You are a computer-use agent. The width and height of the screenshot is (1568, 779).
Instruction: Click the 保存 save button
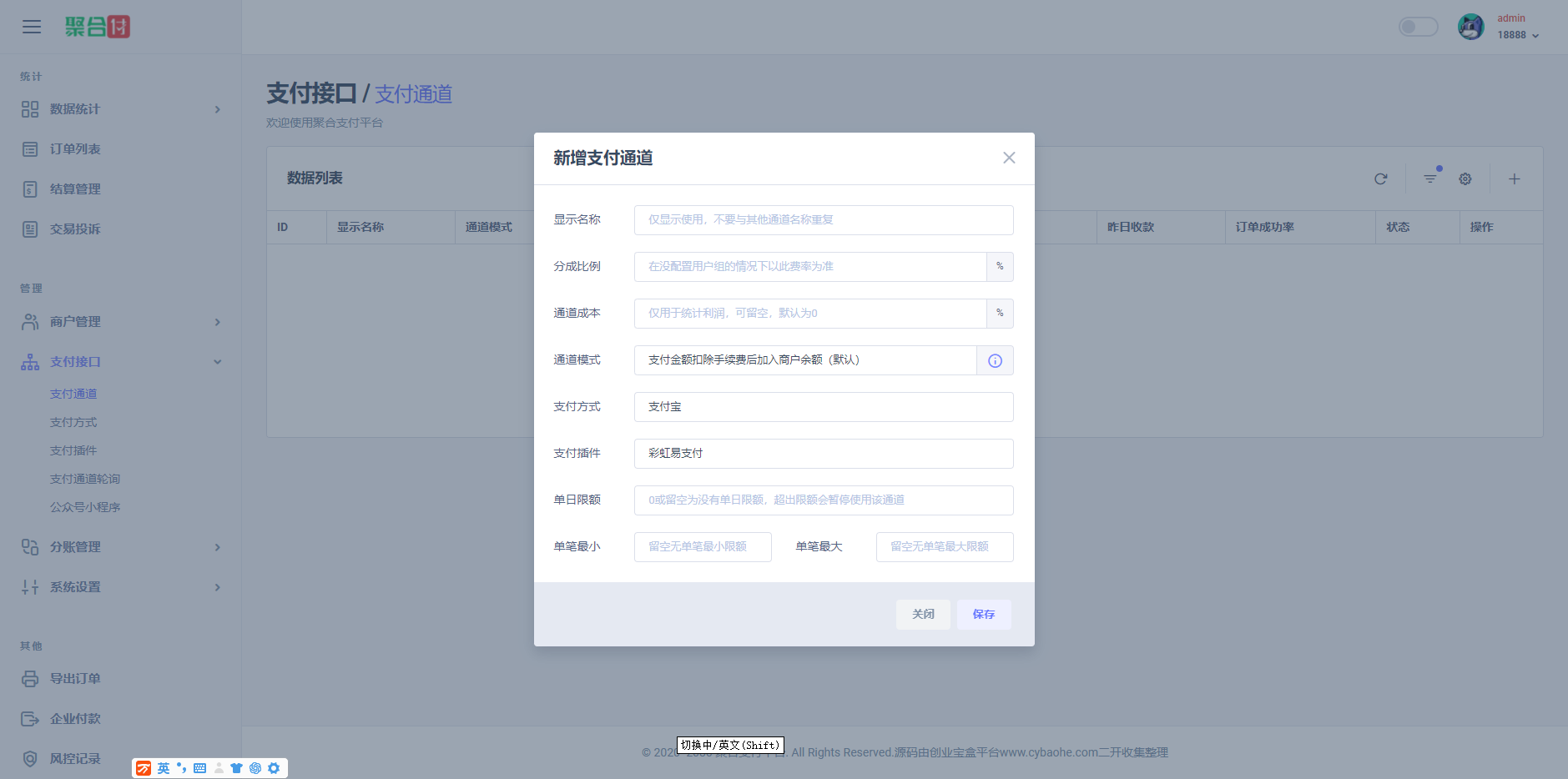(983, 614)
